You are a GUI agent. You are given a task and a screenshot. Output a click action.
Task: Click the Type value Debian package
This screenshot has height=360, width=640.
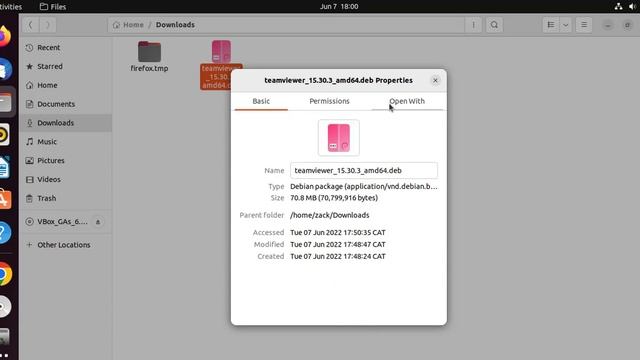[363, 187]
